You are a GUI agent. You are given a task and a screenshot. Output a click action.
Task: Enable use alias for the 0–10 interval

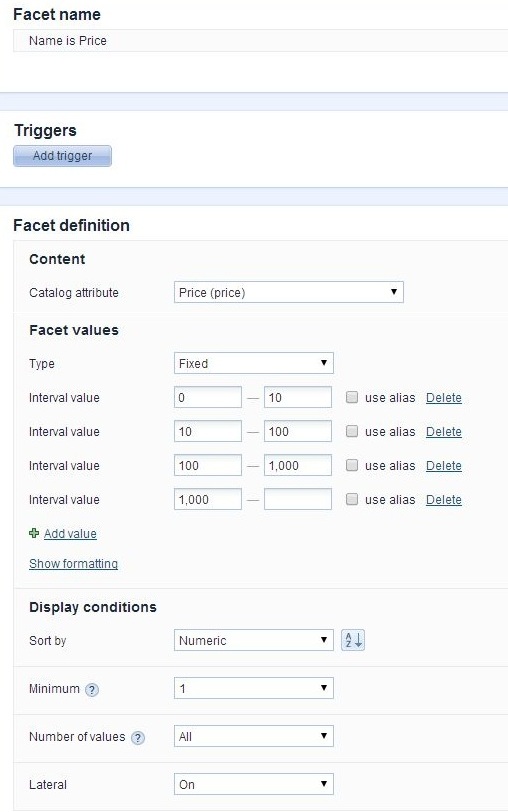tap(352, 397)
